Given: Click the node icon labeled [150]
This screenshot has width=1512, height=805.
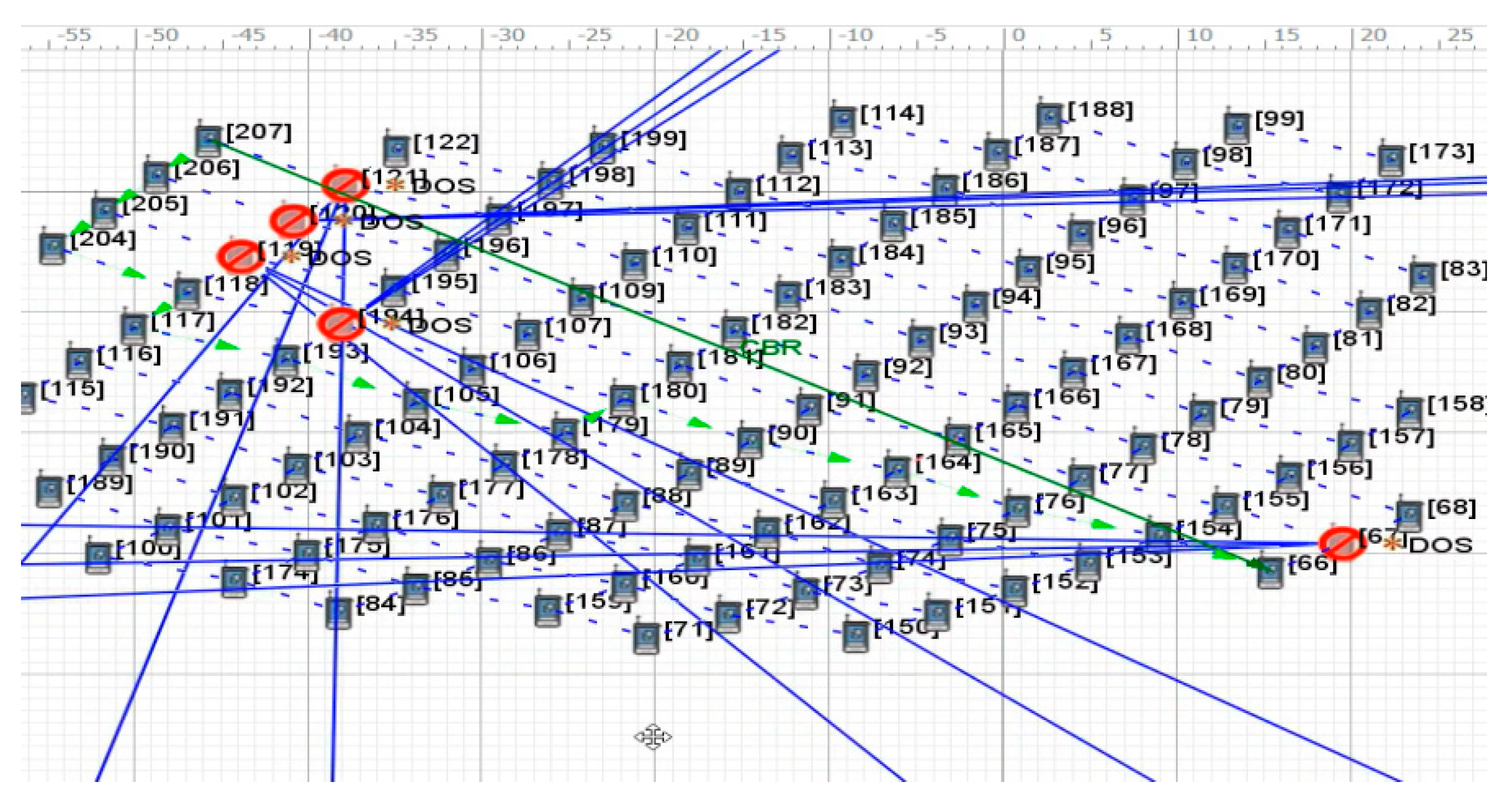Looking at the screenshot, I should pyautogui.click(x=856, y=636).
